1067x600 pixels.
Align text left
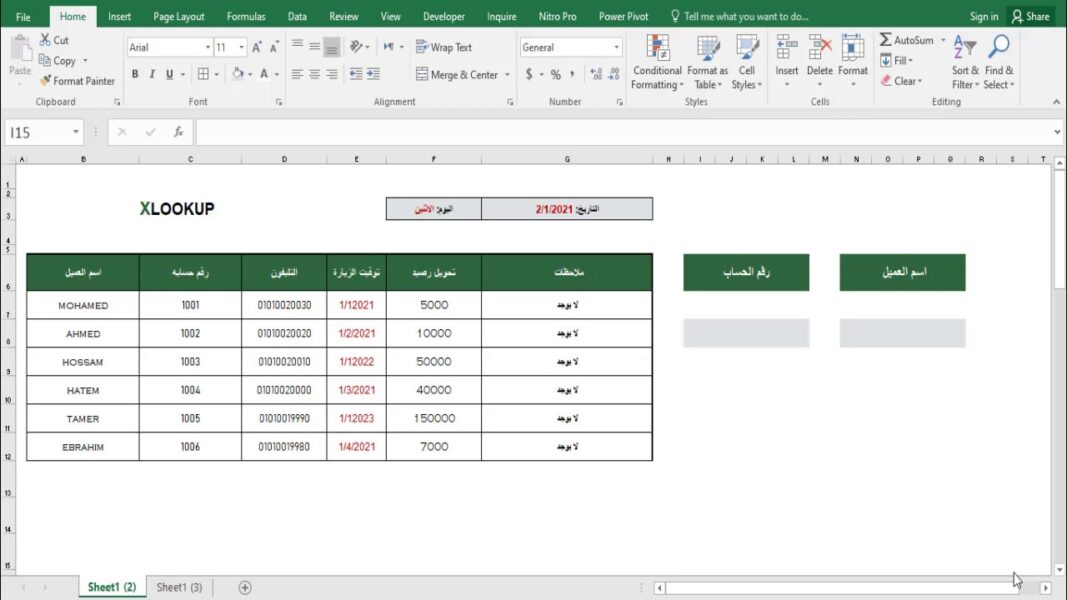[x=297, y=74]
